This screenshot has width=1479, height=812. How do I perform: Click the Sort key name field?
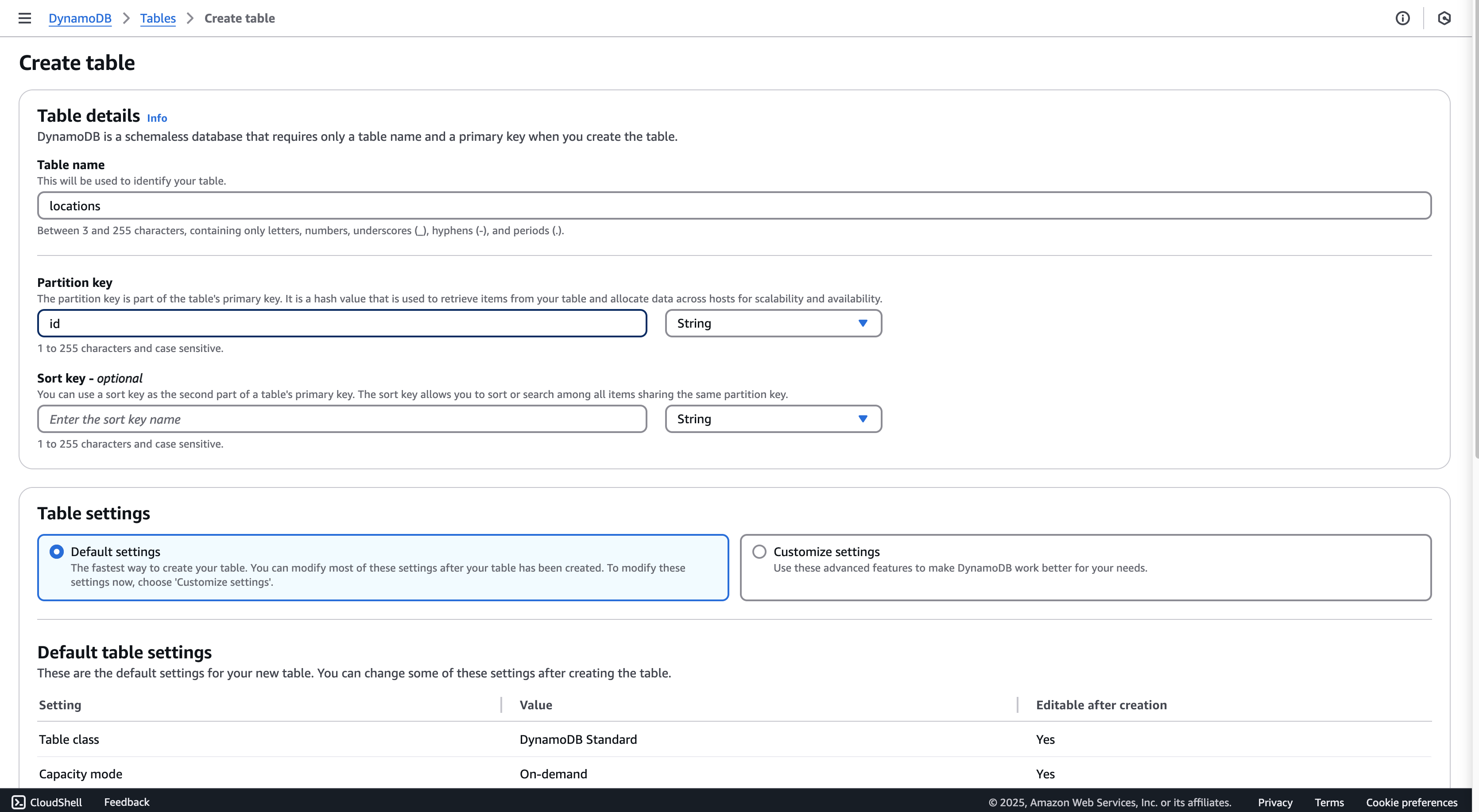click(342, 419)
